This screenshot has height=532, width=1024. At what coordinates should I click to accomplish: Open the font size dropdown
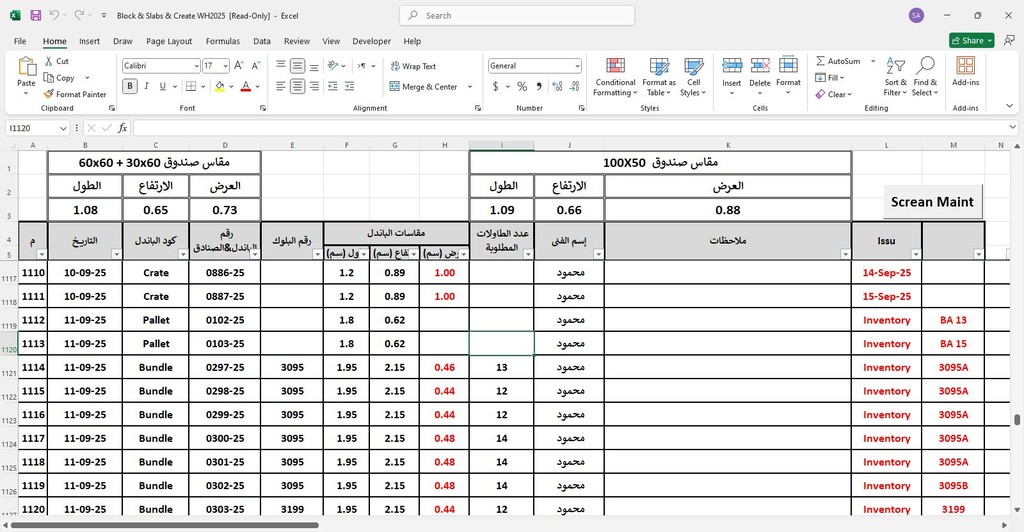225,66
